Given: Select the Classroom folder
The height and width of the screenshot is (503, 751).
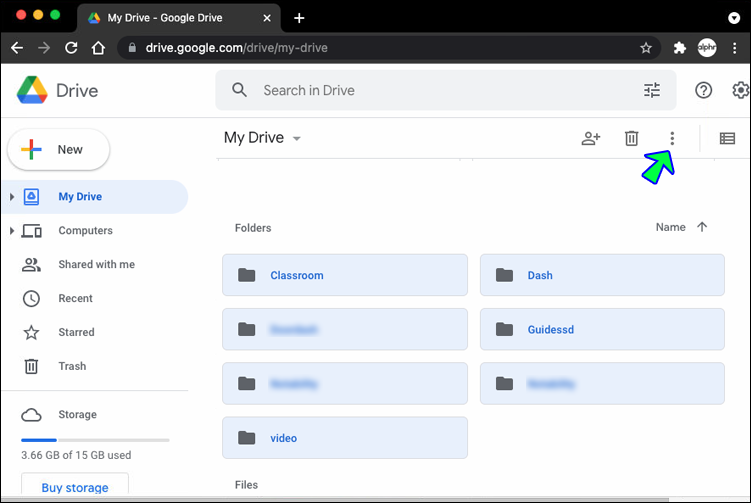Looking at the screenshot, I should [344, 275].
